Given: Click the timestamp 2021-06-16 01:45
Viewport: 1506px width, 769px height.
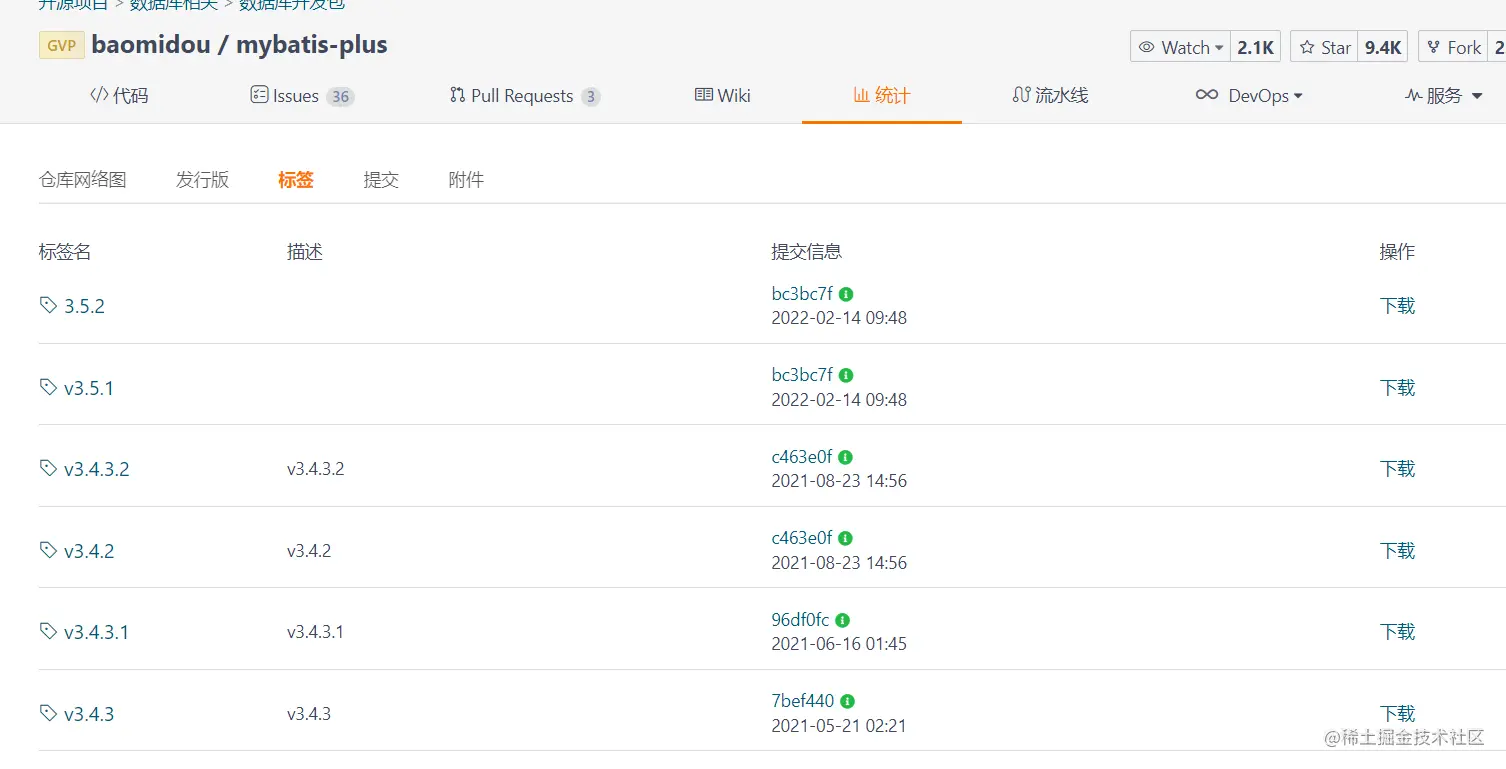Looking at the screenshot, I should (839, 644).
